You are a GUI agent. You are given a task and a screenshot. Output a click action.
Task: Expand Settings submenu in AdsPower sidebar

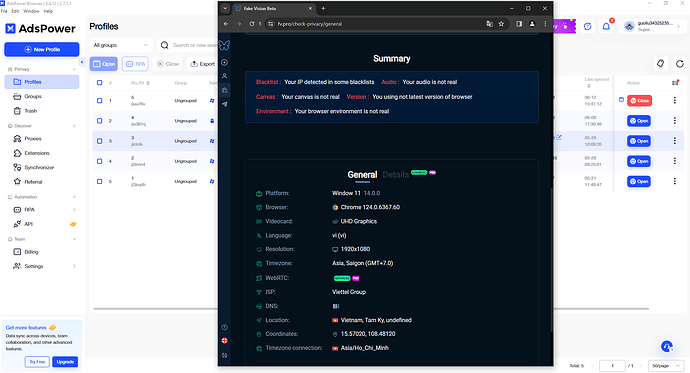74,266
